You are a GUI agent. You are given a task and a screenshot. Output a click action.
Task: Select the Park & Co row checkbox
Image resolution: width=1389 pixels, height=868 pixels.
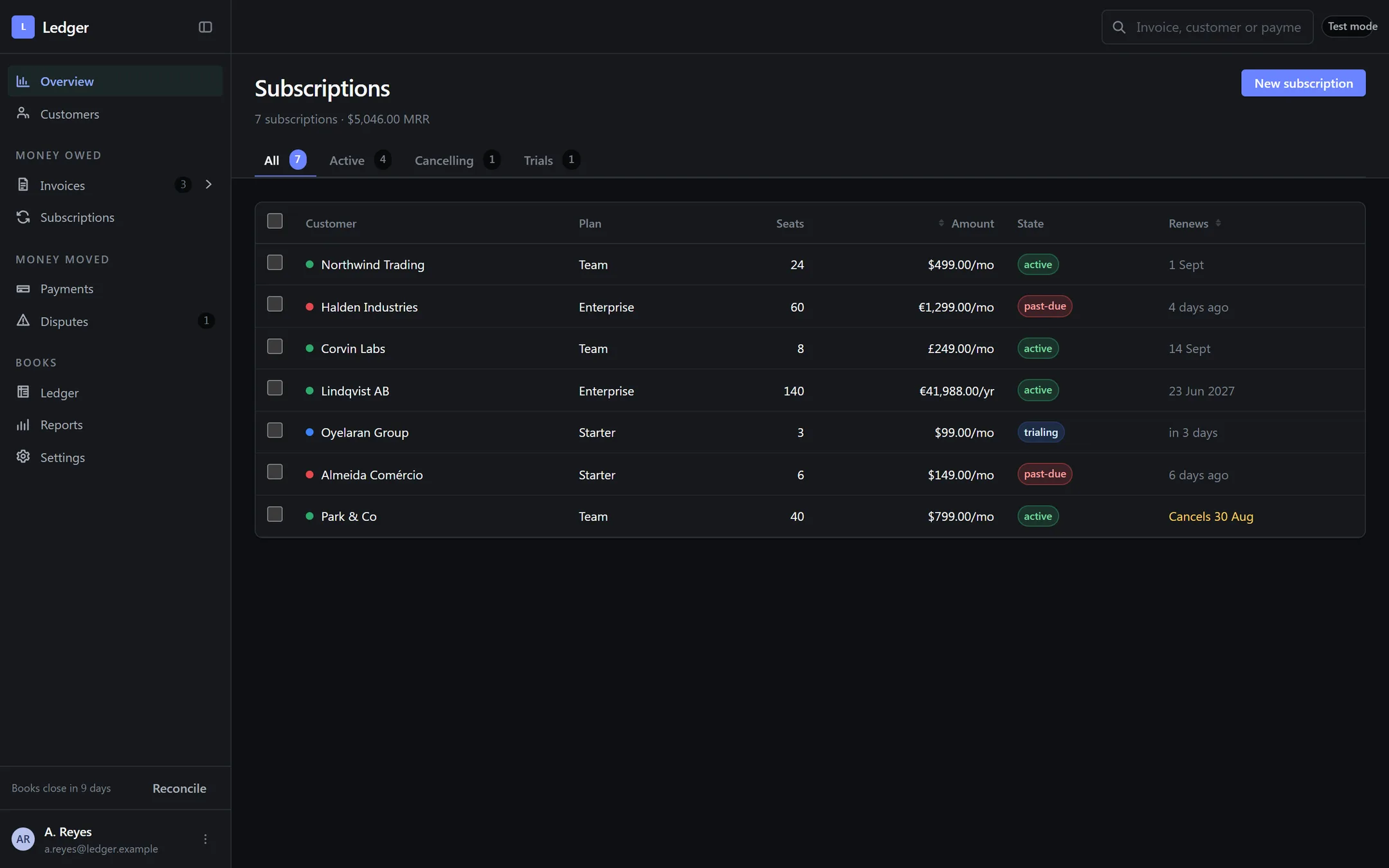pyautogui.click(x=275, y=514)
